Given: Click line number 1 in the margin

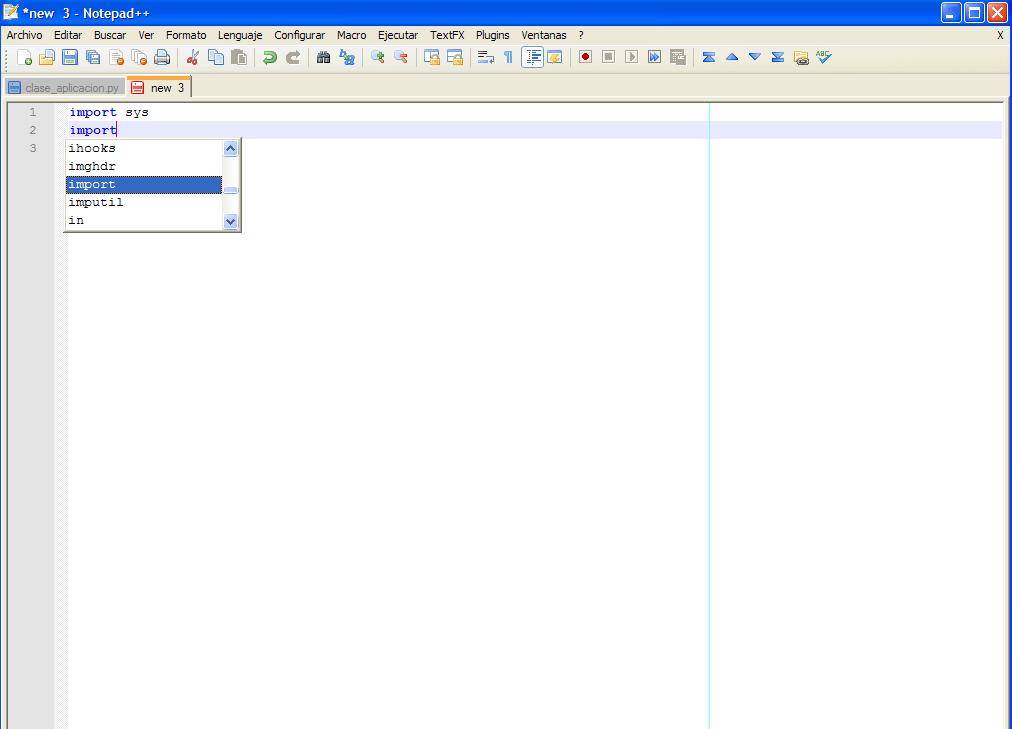Looking at the screenshot, I should 32,112.
